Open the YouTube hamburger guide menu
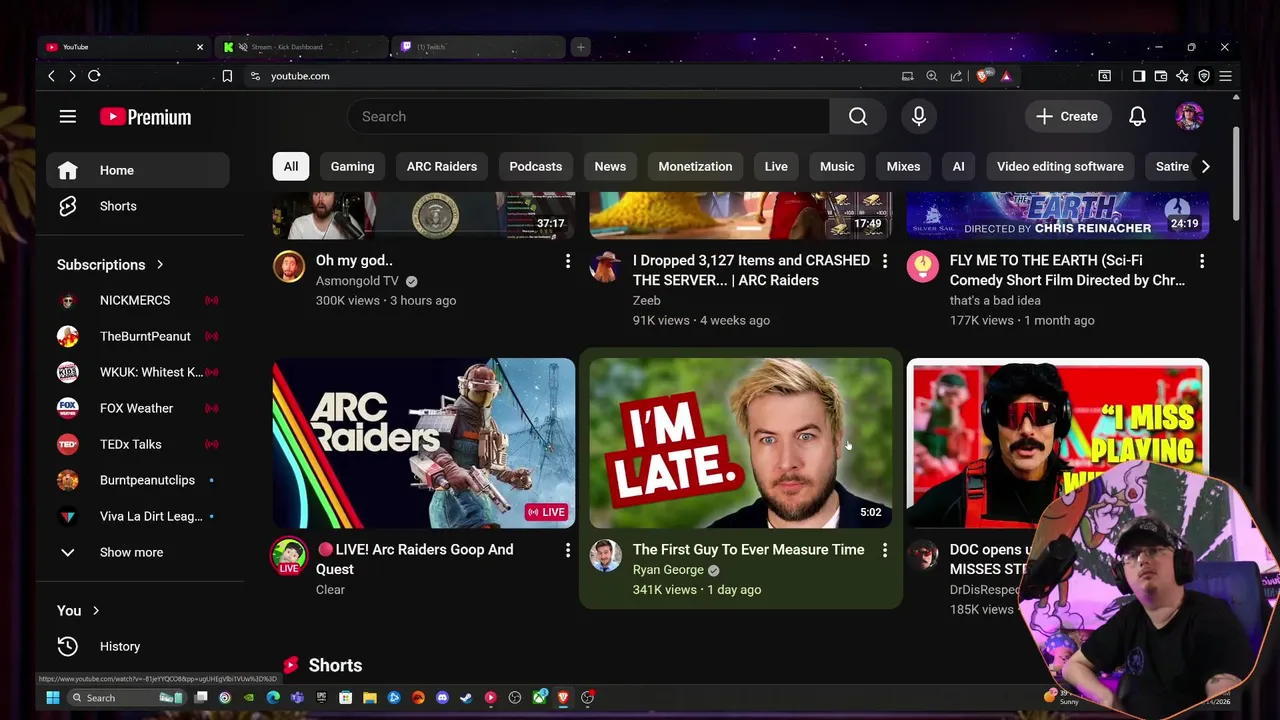The height and width of the screenshot is (720, 1280). (x=67, y=117)
